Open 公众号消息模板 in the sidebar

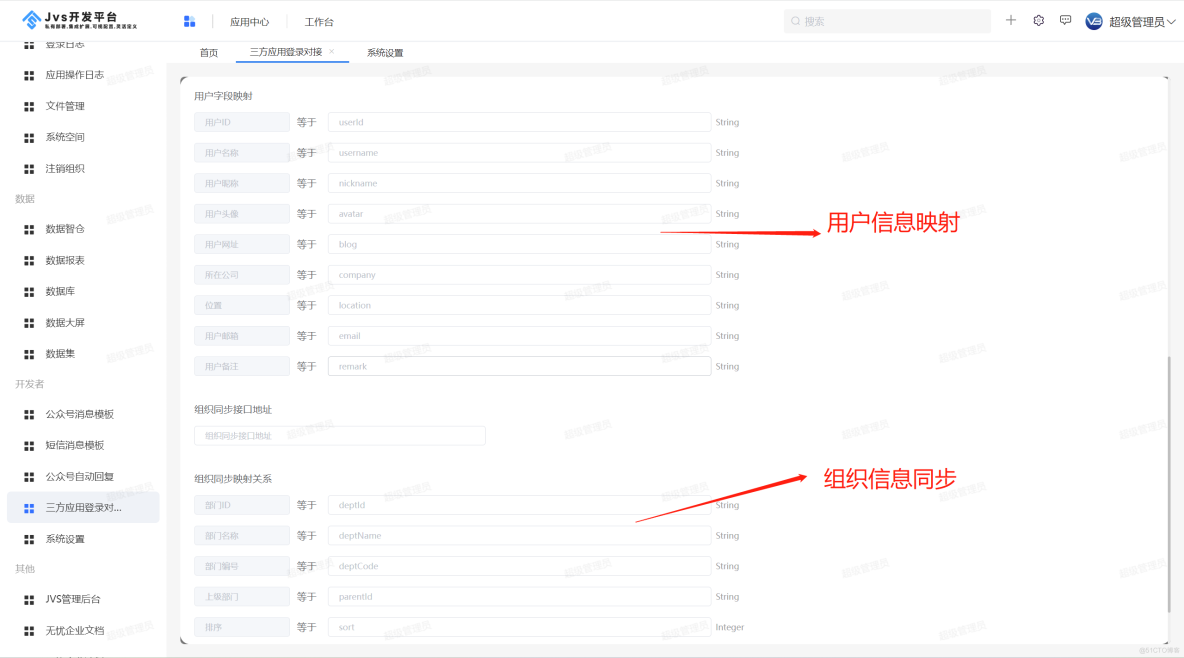[79, 414]
